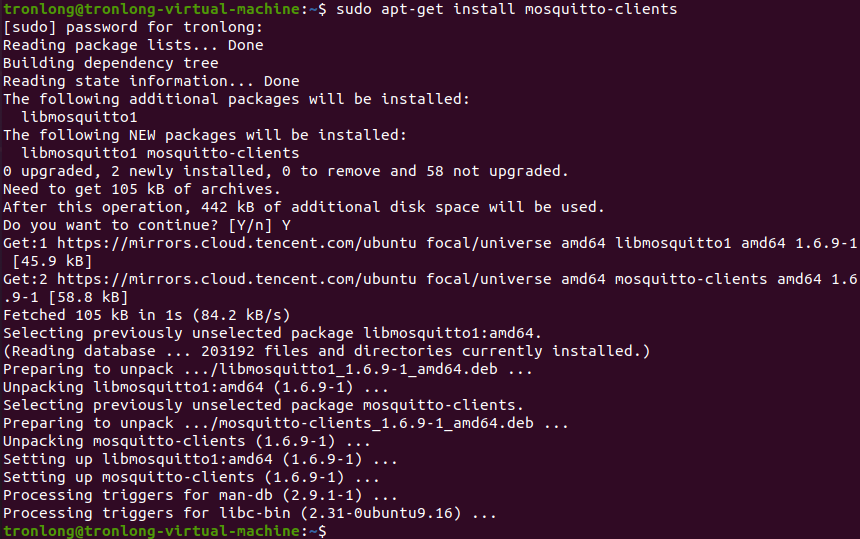
Task: Click the 'After this operation, 442 kB' line
Action: pos(303,207)
